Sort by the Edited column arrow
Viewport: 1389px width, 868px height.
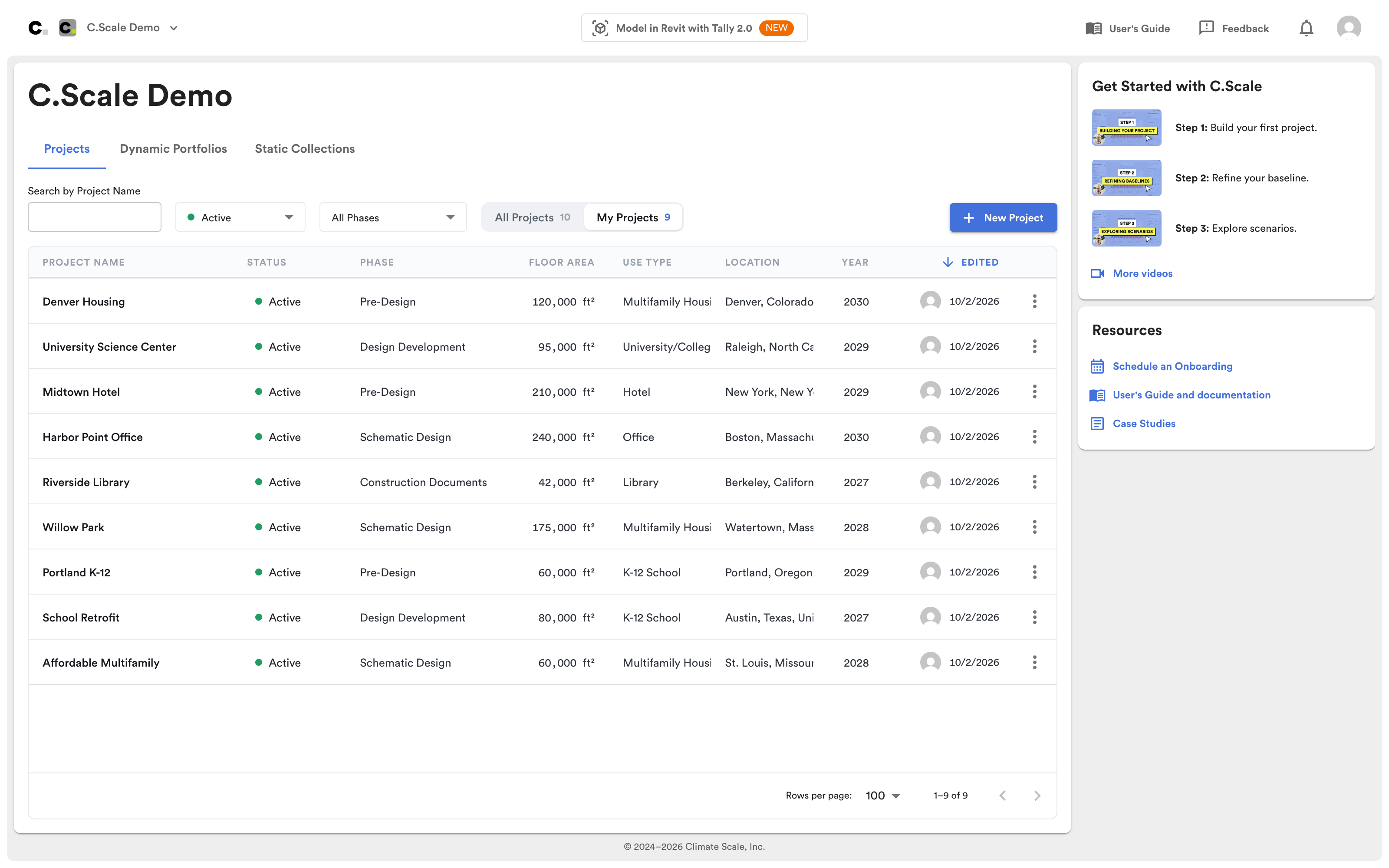tap(948, 262)
